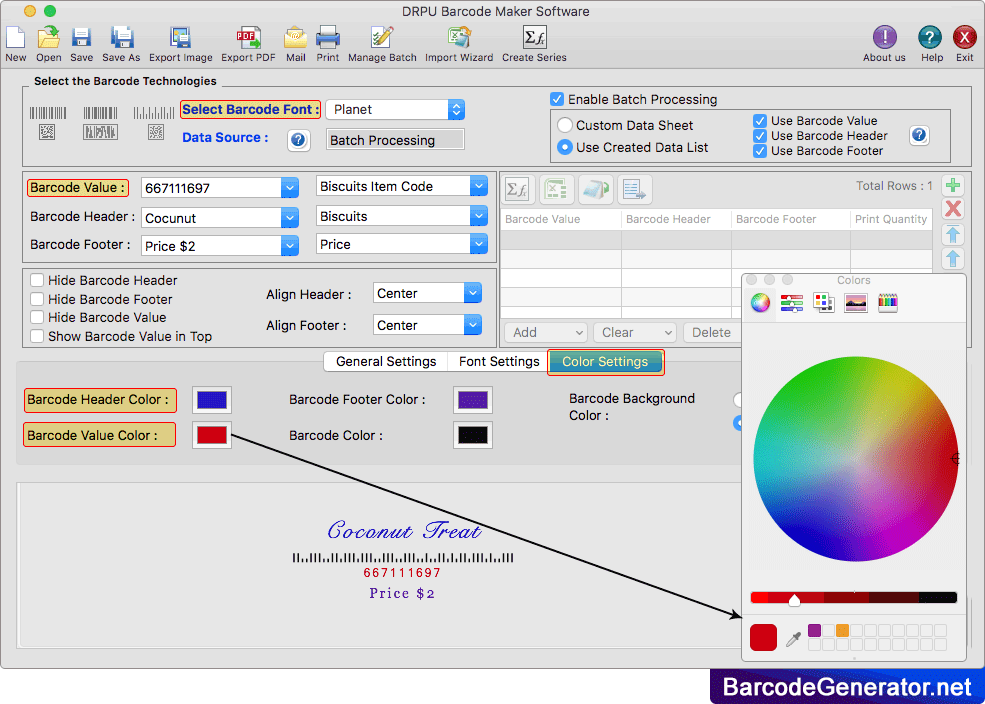Click the Add dropdown button
This screenshot has height=704, width=985.
[546, 333]
